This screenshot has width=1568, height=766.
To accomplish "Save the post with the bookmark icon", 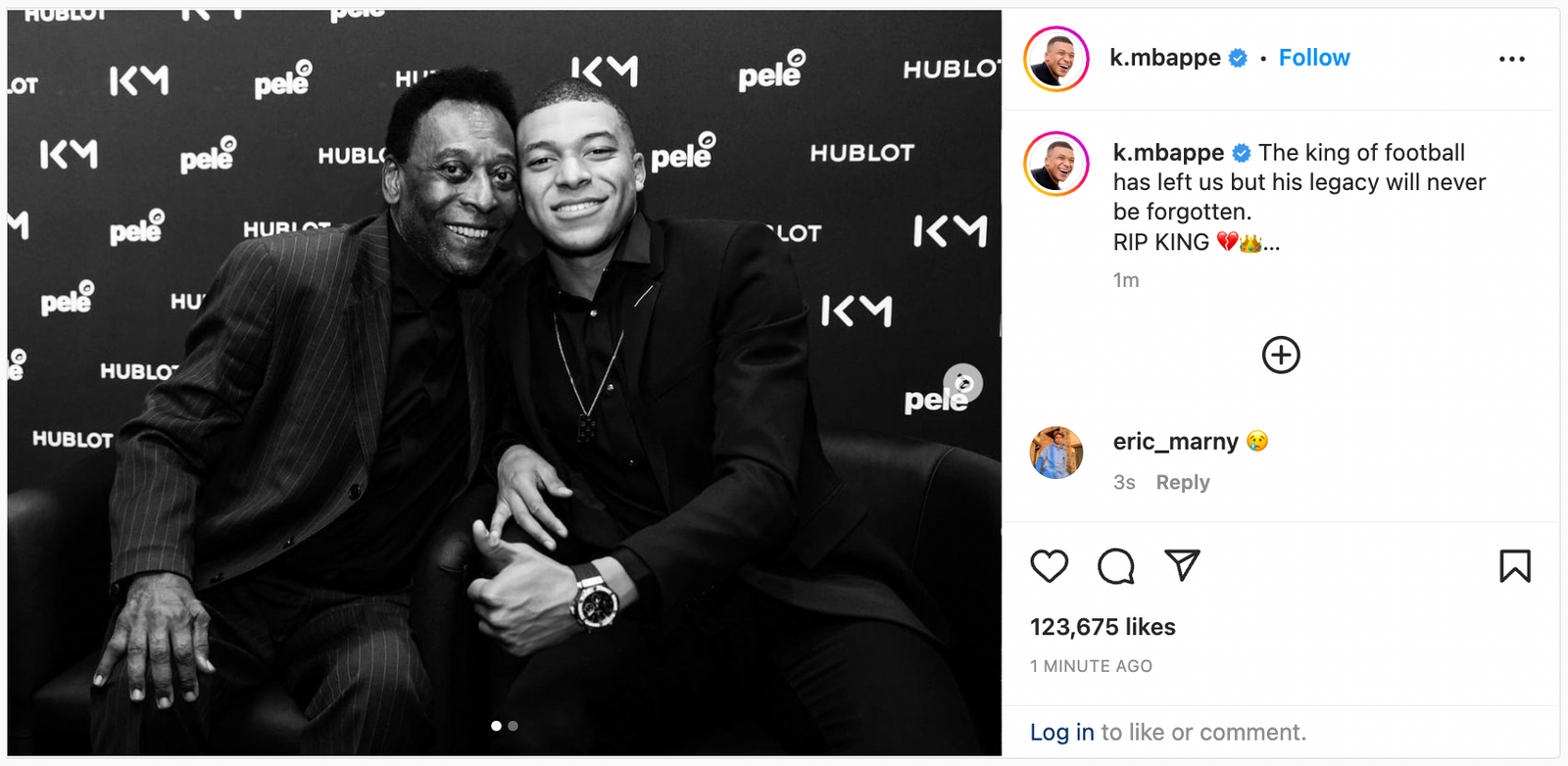I will click(1515, 566).
